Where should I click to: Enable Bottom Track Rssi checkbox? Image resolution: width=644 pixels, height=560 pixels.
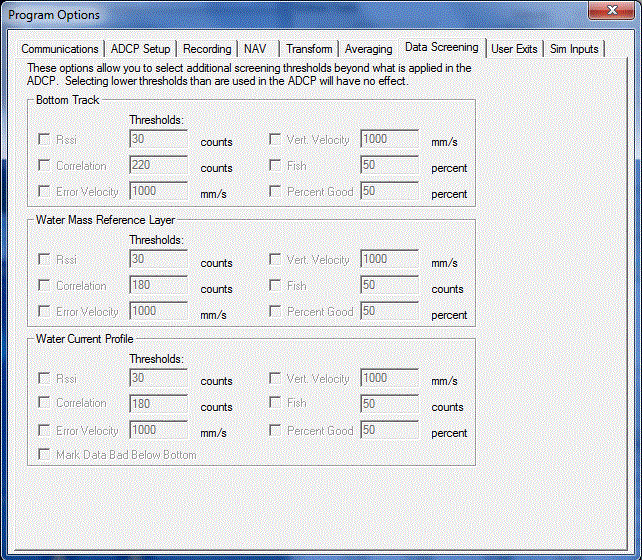point(44,140)
